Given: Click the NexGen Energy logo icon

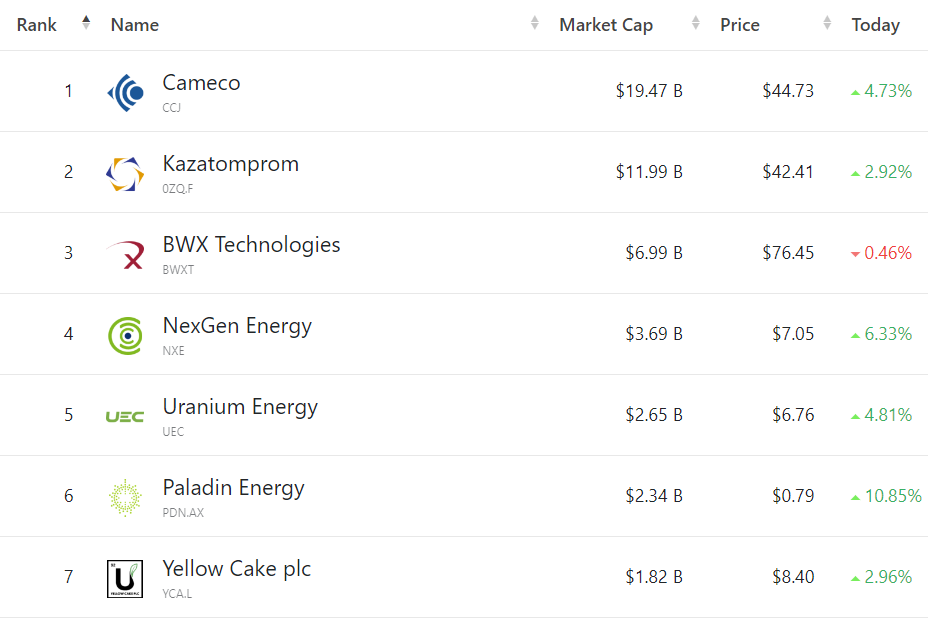Looking at the screenshot, I should click(x=125, y=335).
